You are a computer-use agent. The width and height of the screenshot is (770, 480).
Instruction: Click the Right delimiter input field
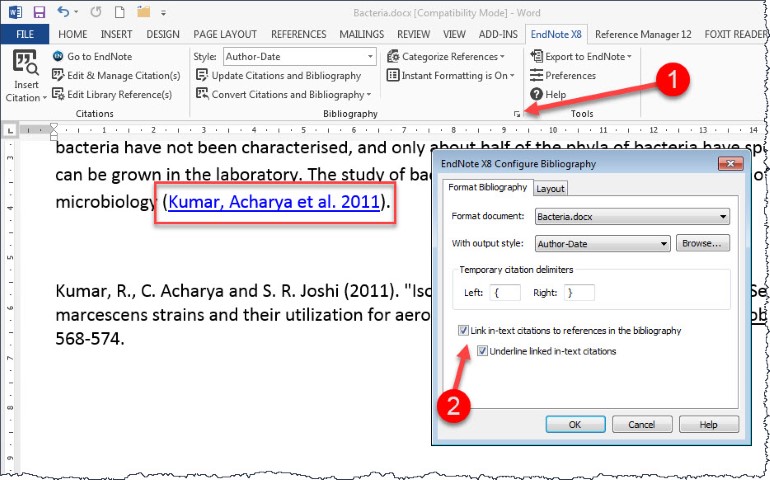(579, 293)
